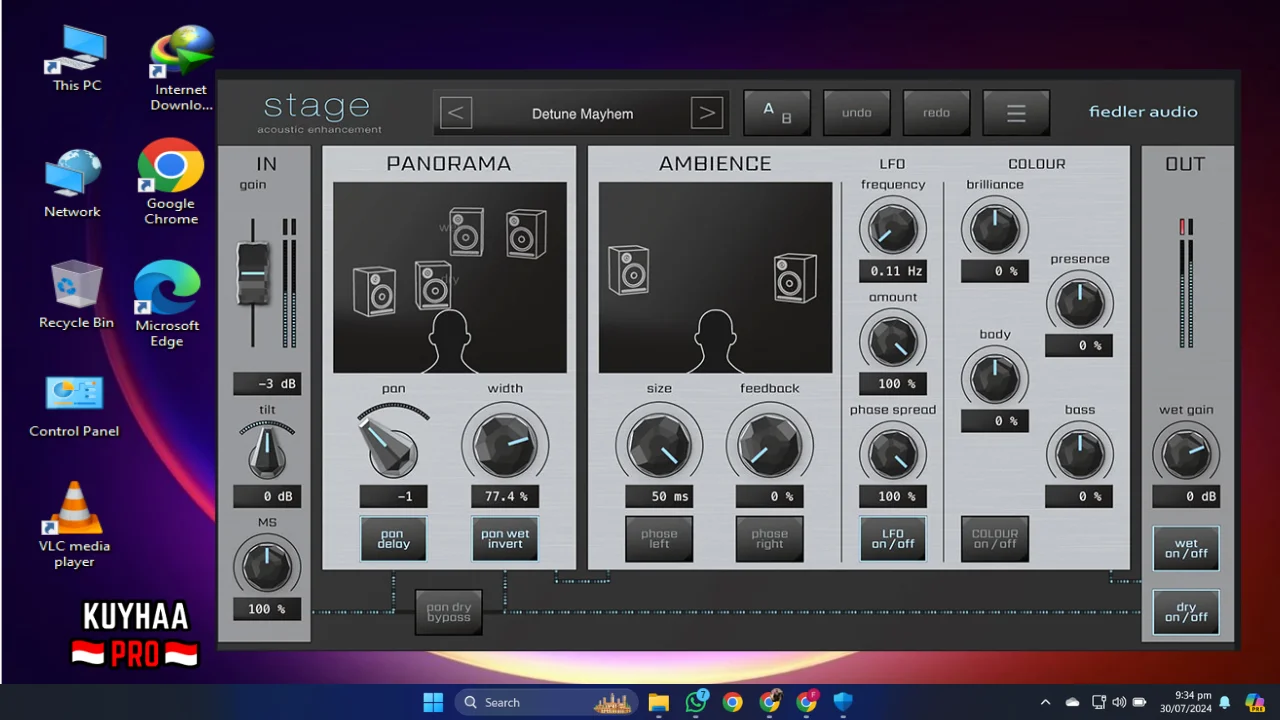Toggle COLOUR on/off
Image resolution: width=1280 pixels, height=720 pixels.
995,539
